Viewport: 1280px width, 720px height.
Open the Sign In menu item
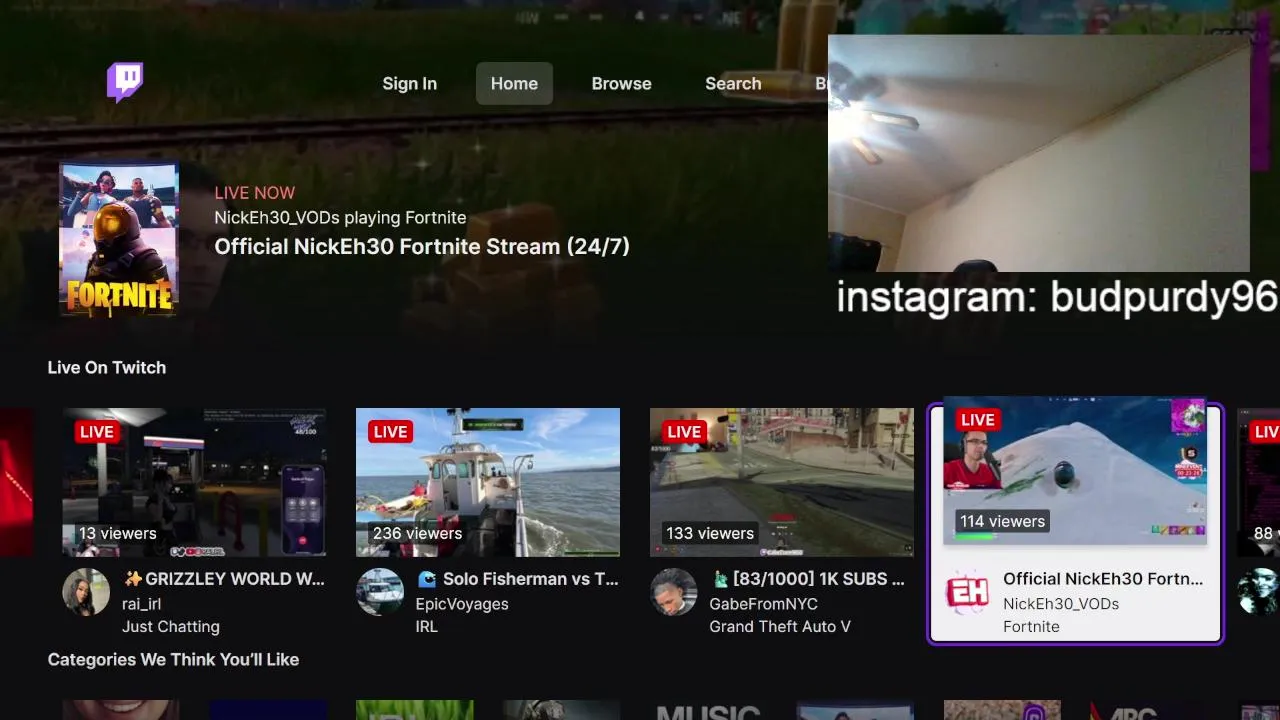[409, 84]
